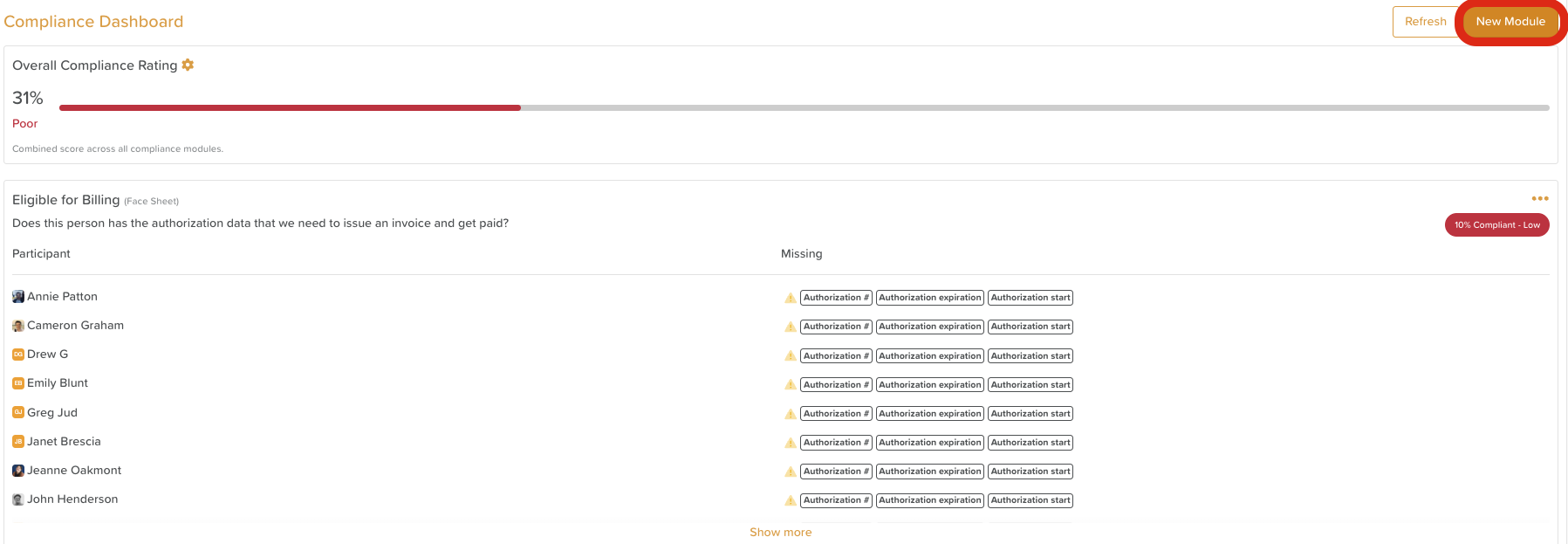The width and height of the screenshot is (1568, 544).
Task: Click the 10% Compliant - Low badge
Action: point(1496,225)
